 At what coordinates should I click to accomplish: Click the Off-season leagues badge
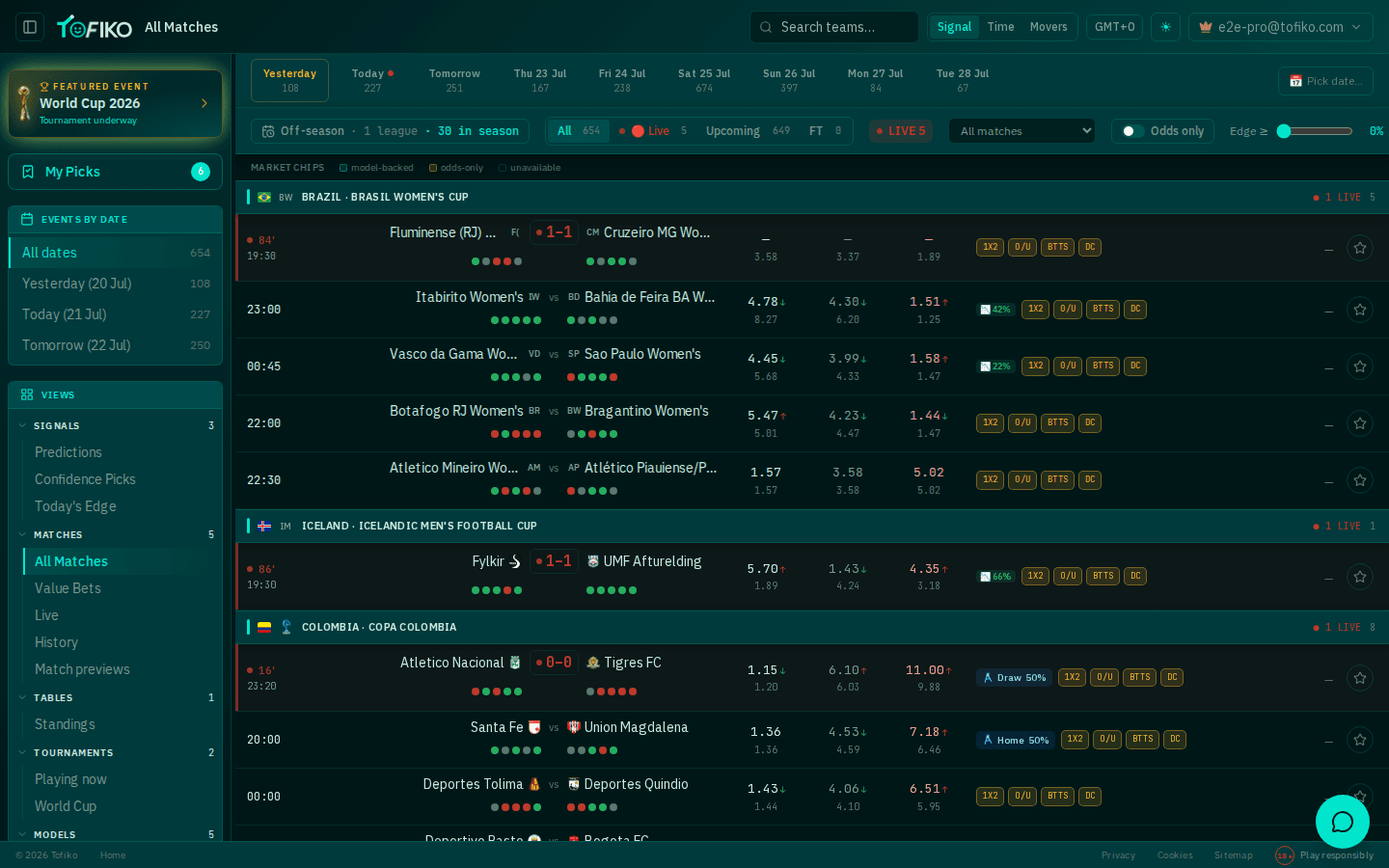390,131
